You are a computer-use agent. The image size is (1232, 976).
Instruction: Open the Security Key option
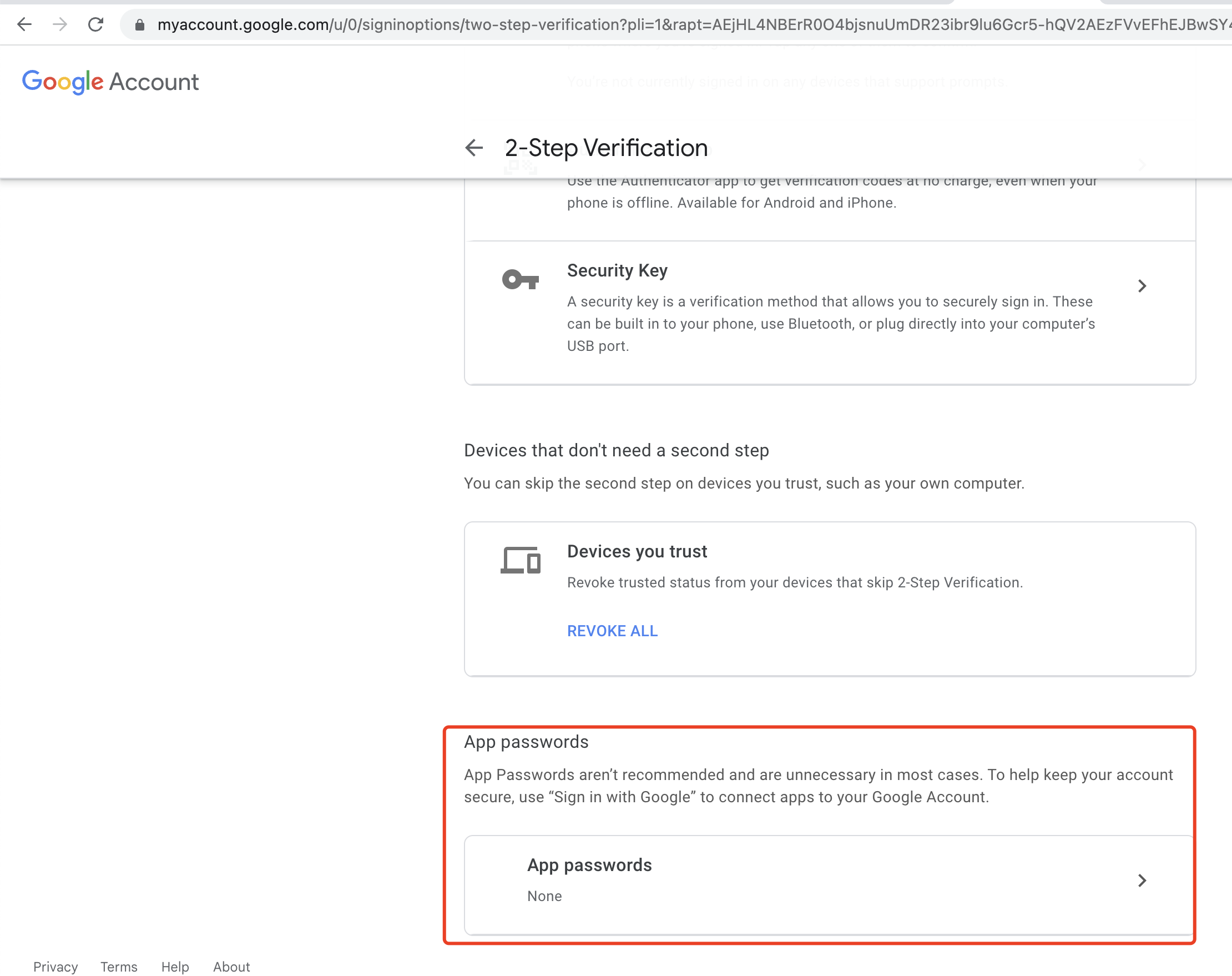(829, 312)
